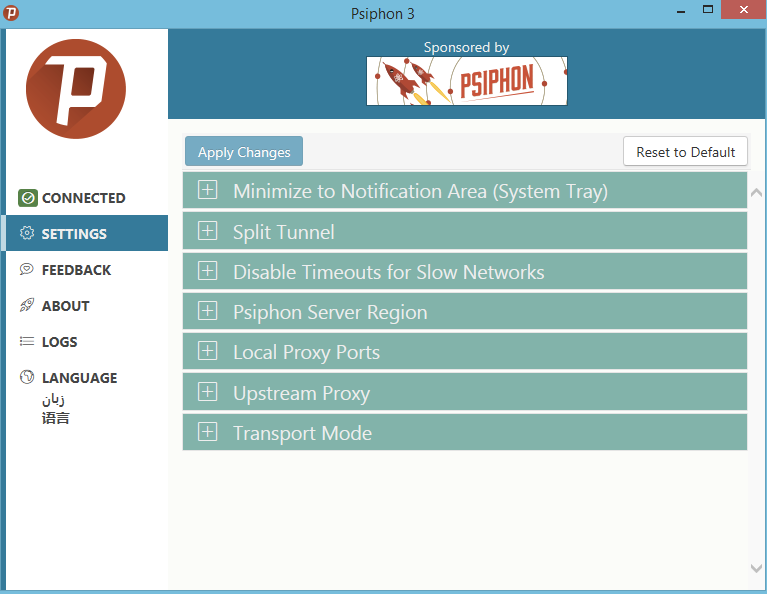Open the Language tab

click(x=87, y=377)
